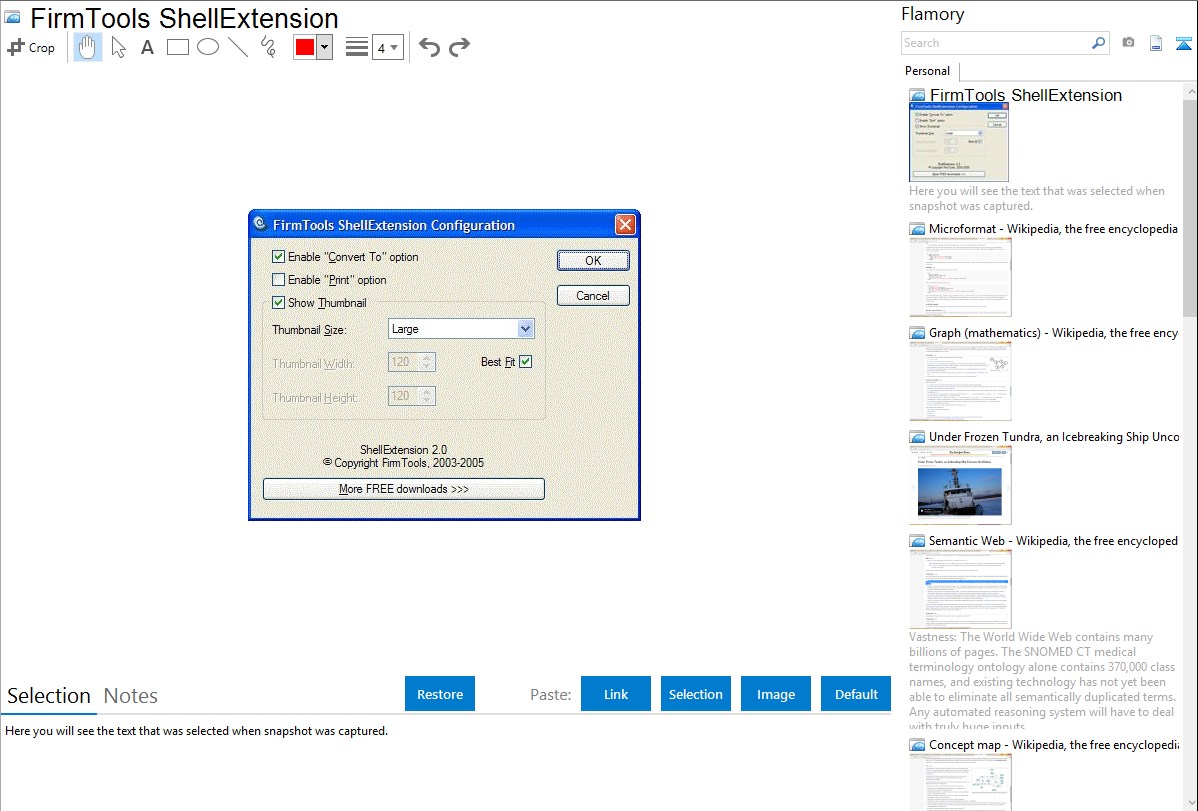1198x811 pixels.
Task: Click the Graph (mathematics) title link
Action: pos(1053,333)
